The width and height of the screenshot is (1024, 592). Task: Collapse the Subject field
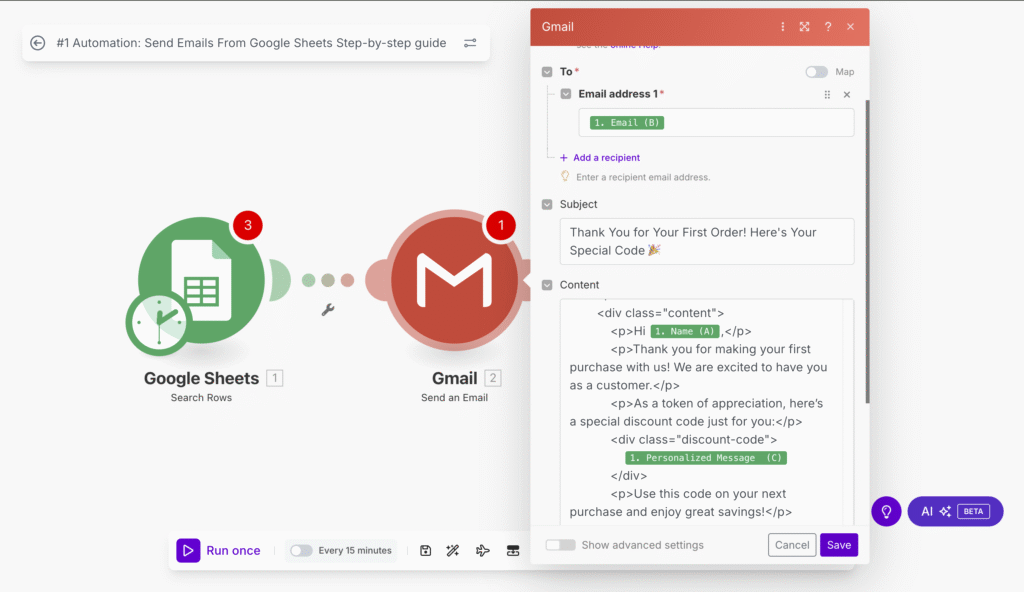pyautogui.click(x=547, y=205)
